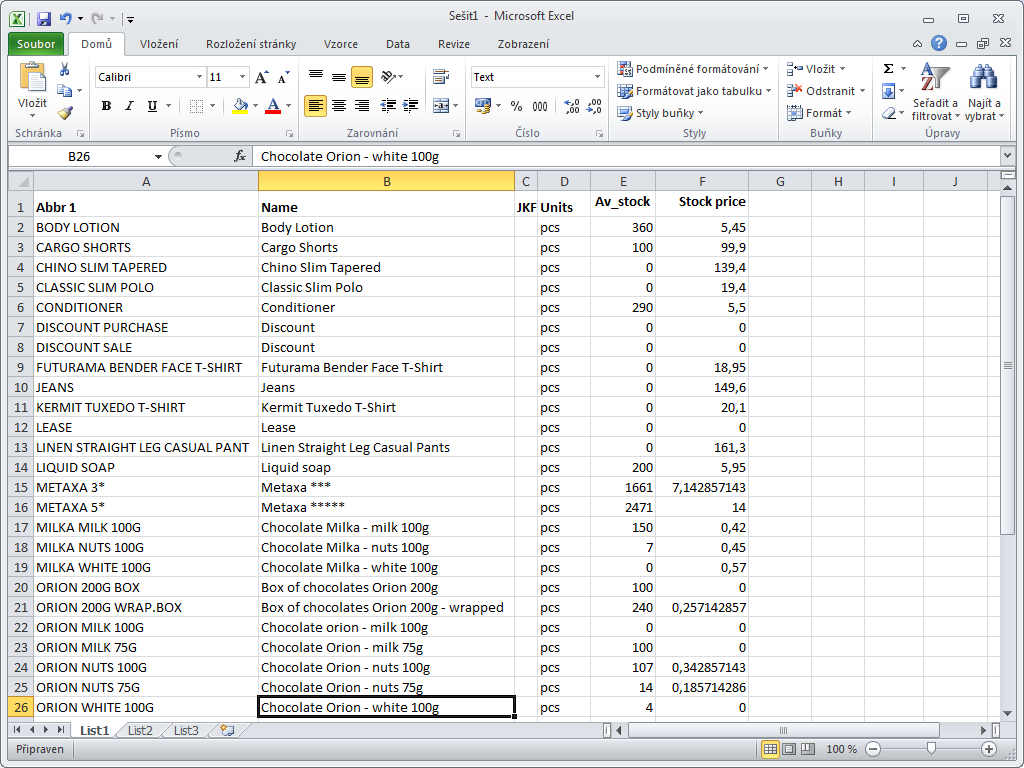Increase font size with the large A
The width and height of the screenshot is (1024, 768).
pos(261,77)
